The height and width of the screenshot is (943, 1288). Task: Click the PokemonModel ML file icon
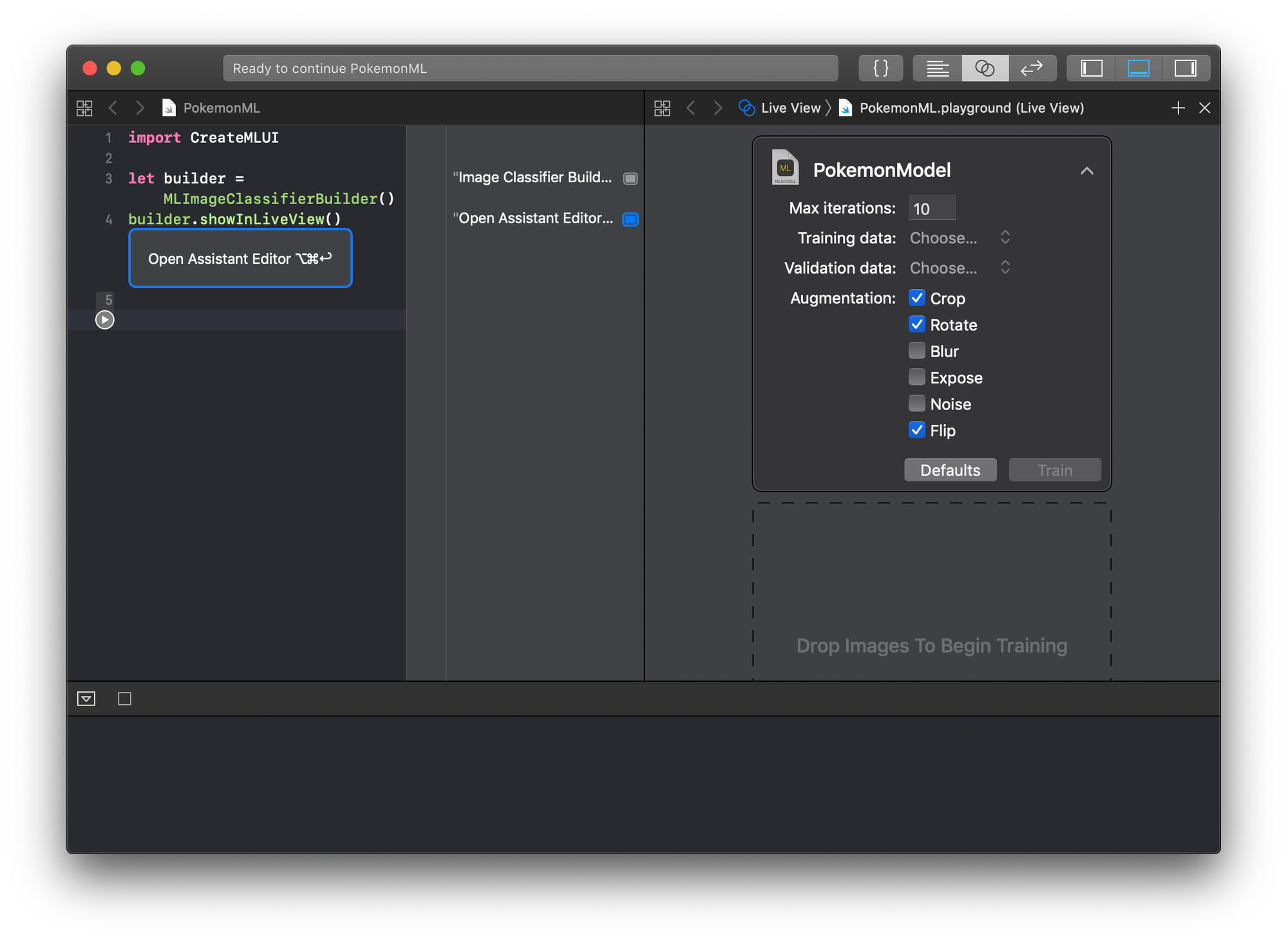[785, 167]
